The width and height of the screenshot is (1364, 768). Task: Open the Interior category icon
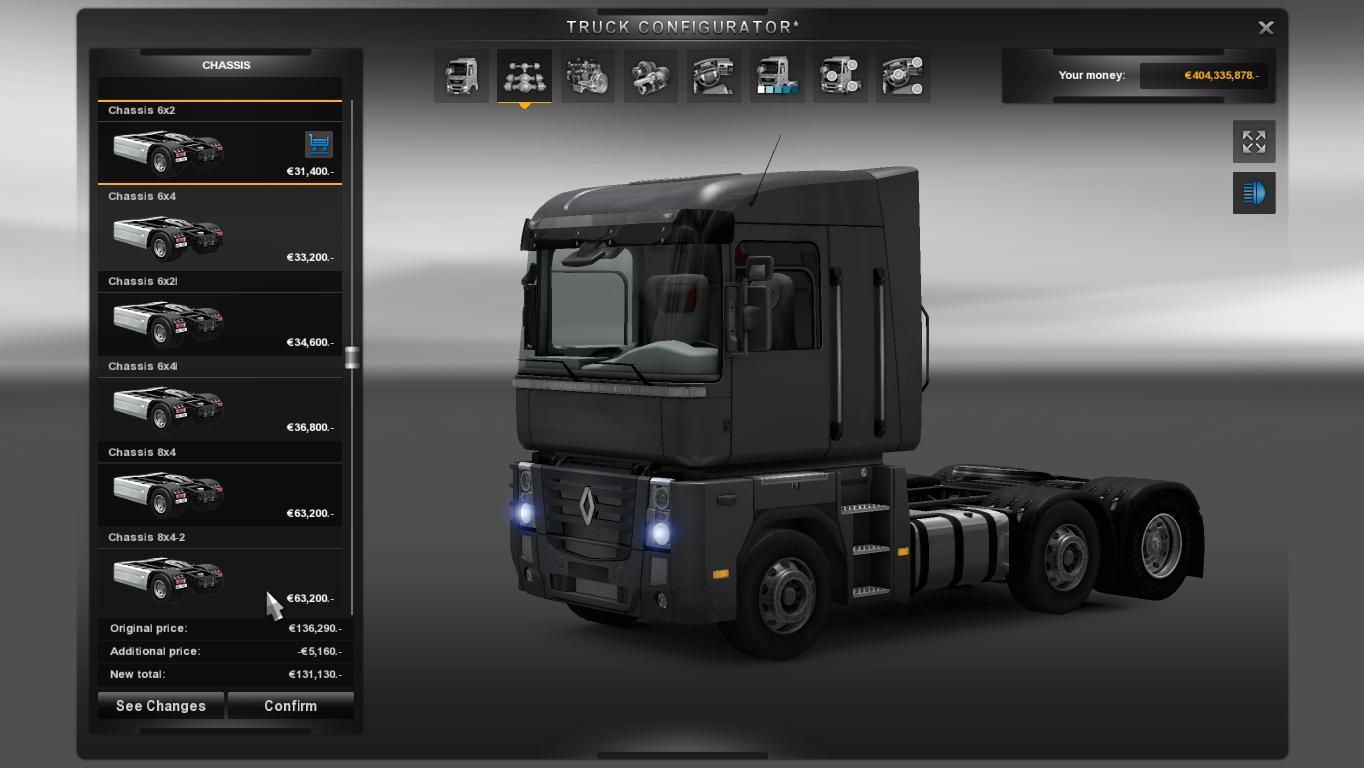point(713,76)
